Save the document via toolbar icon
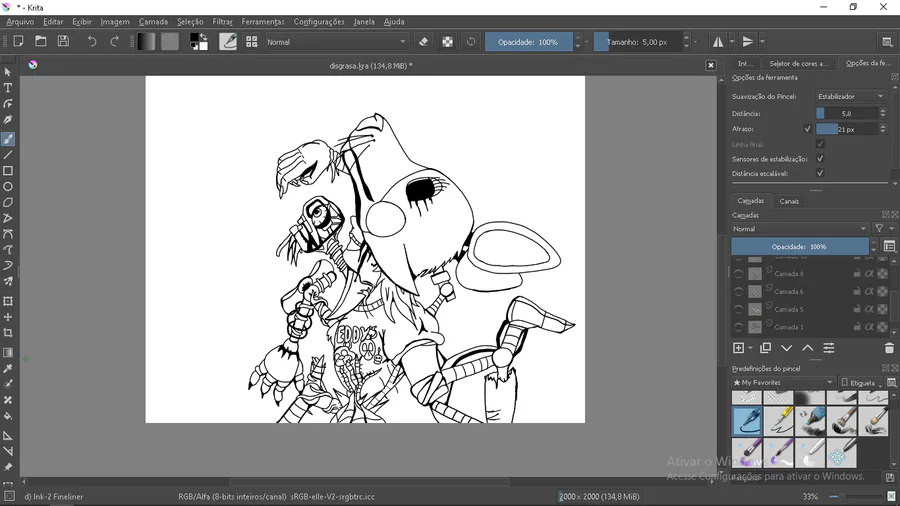Viewport: 900px width, 506px height. tap(63, 41)
